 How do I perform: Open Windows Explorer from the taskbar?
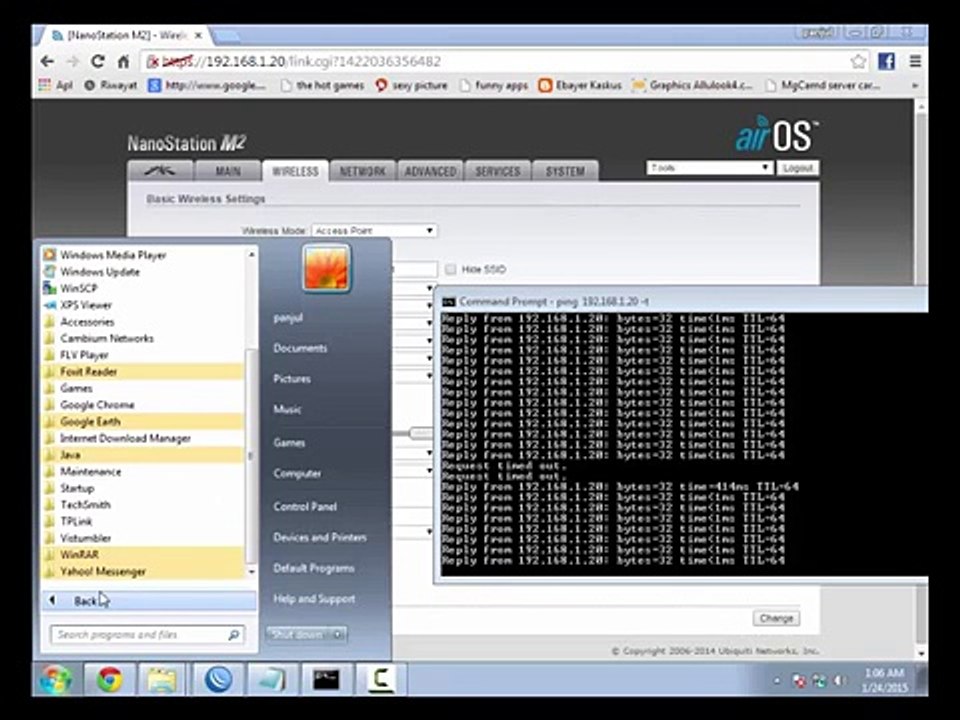click(161, 679)
